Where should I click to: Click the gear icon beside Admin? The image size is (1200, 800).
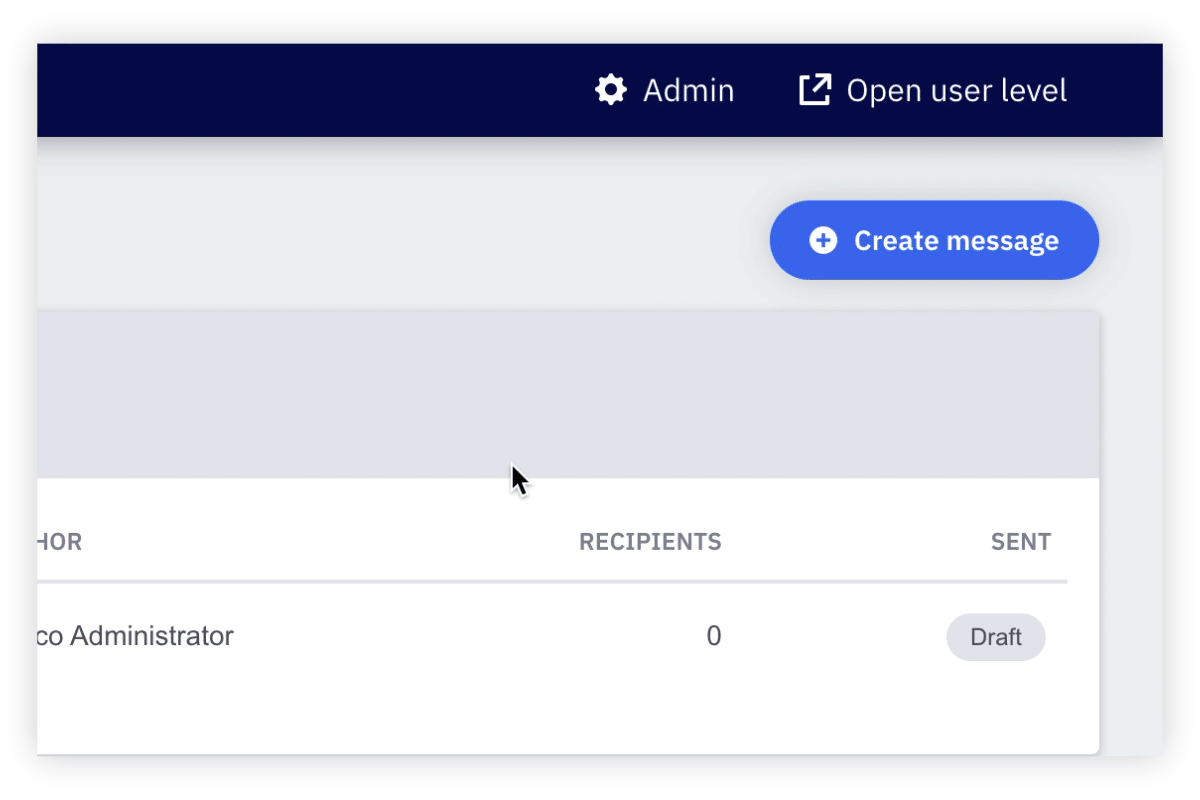pos(610,90)
